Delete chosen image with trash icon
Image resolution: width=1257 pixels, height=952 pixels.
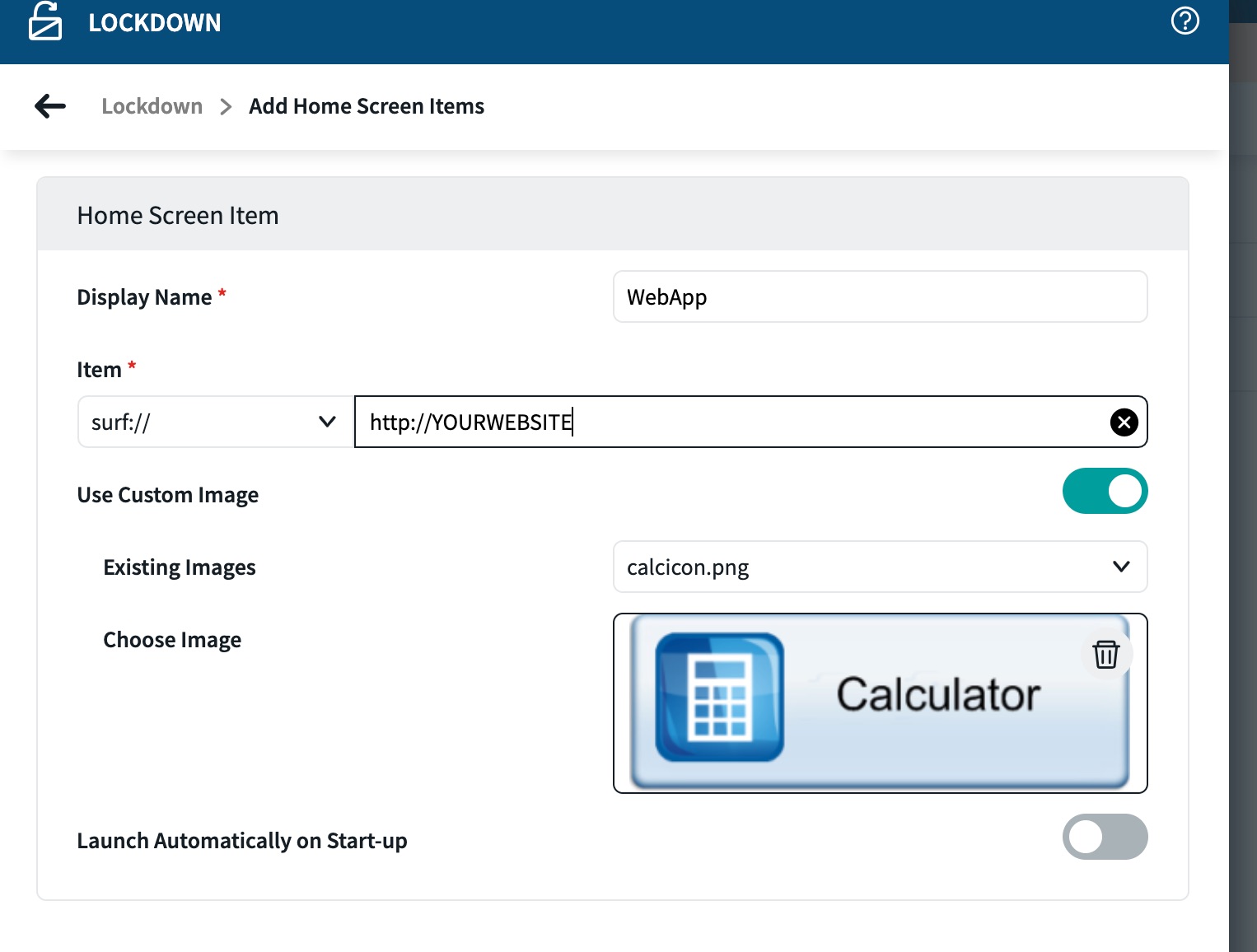[x=1105, y=655]
